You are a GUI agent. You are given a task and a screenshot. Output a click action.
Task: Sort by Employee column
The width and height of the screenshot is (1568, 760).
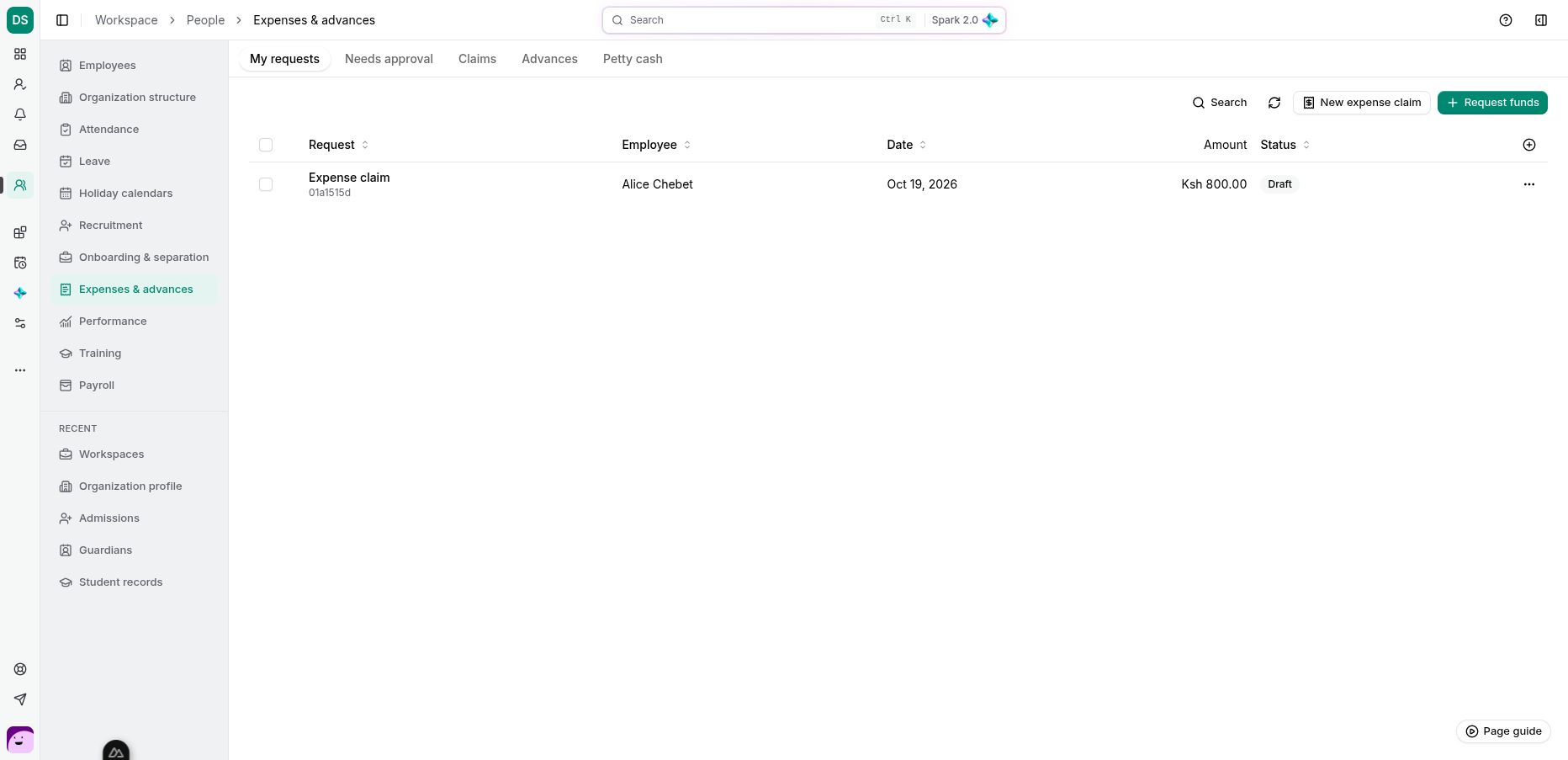pos(656,145)
